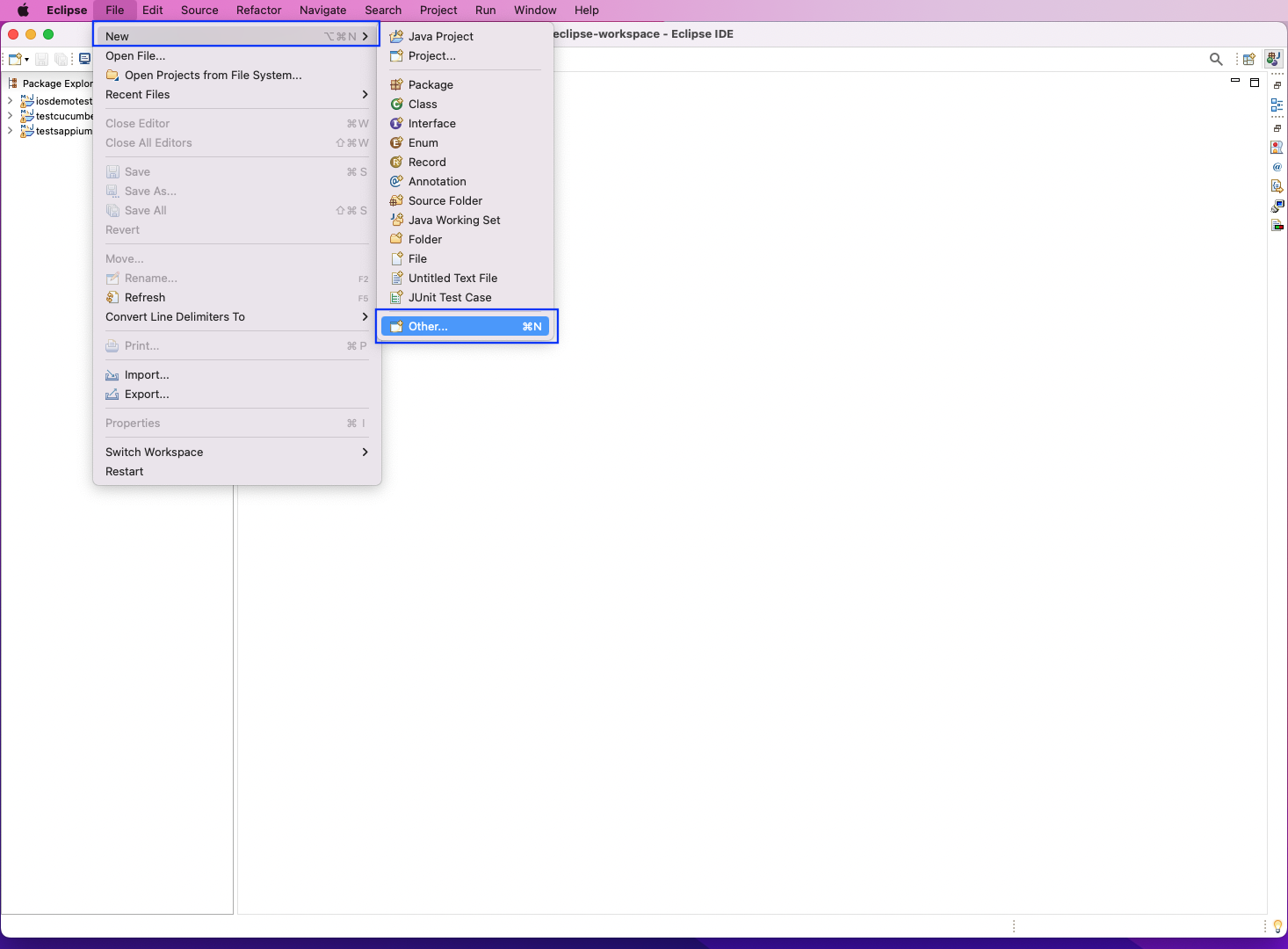
Task: Open the Search menu in menu bar
Action: click(383, 10)
